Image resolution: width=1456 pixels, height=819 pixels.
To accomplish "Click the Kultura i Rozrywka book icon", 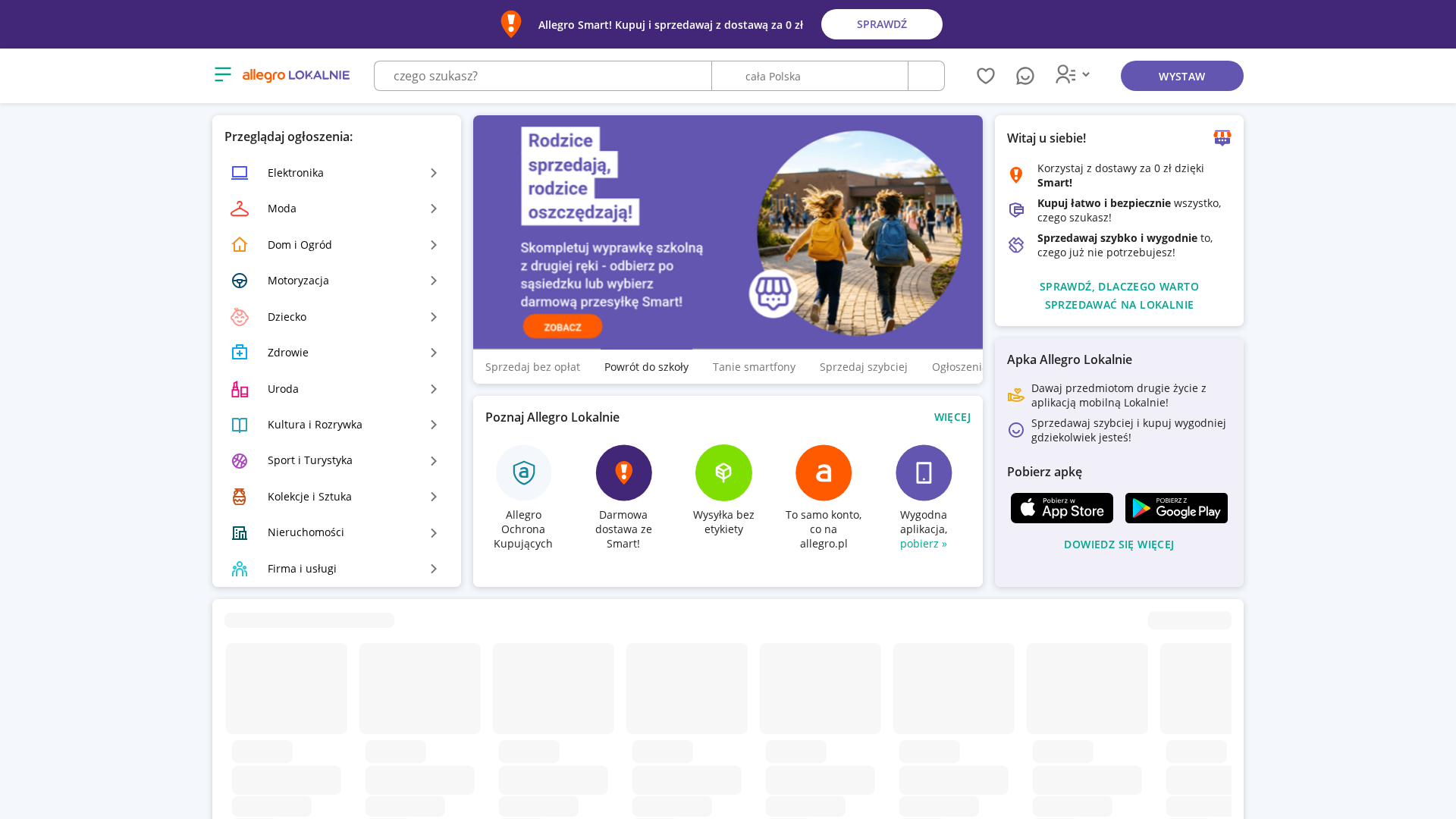I will coord(240,425).
